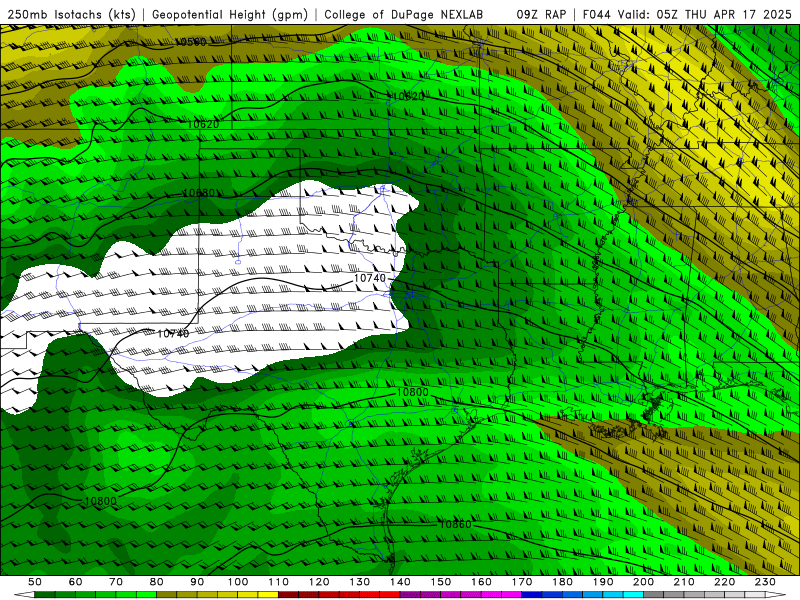Screen dimensions: 800x600
Task: Click the '200' color bar tick label
Action: tap(643, 582)
